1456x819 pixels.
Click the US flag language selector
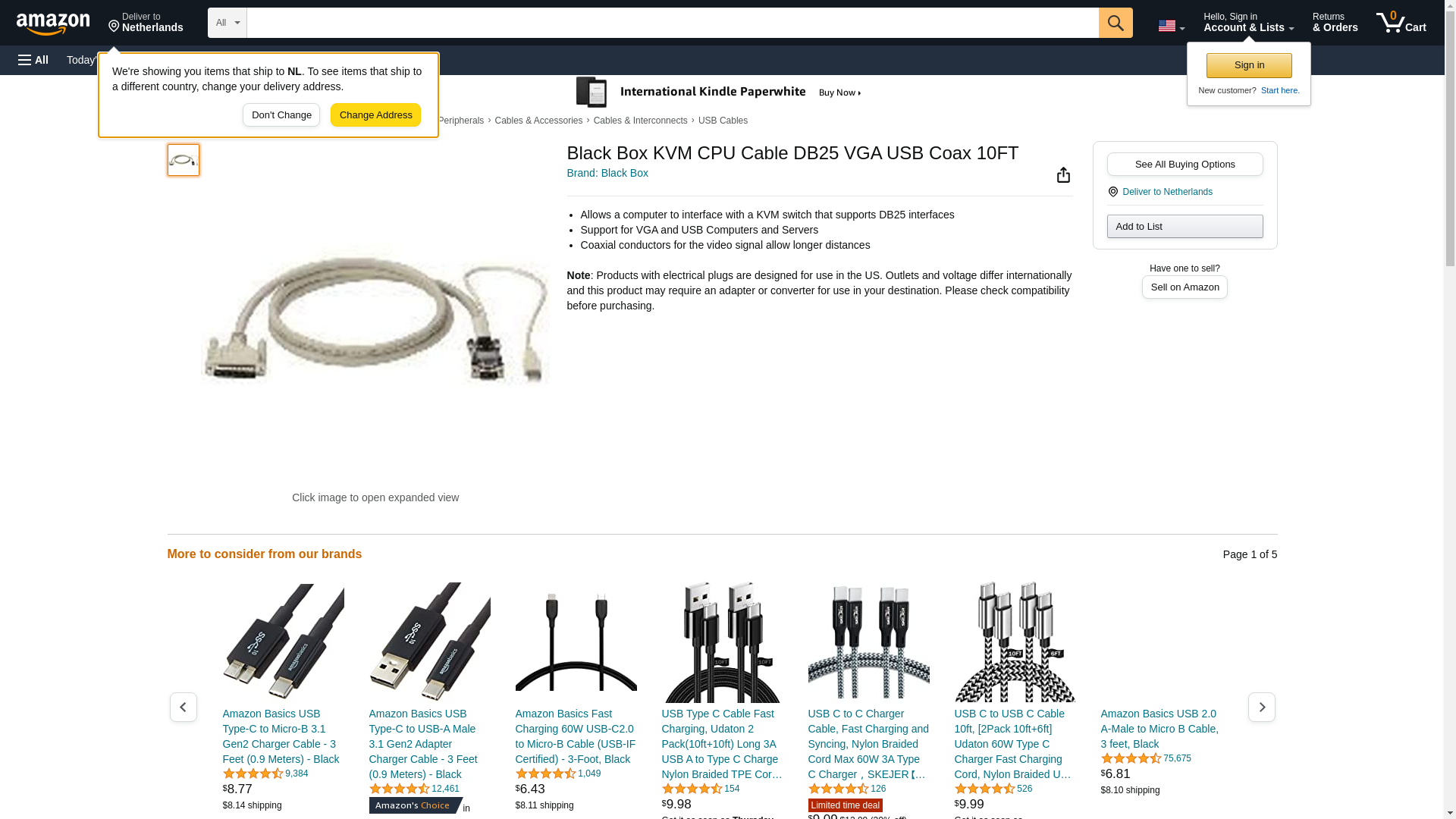[1171, 26]
